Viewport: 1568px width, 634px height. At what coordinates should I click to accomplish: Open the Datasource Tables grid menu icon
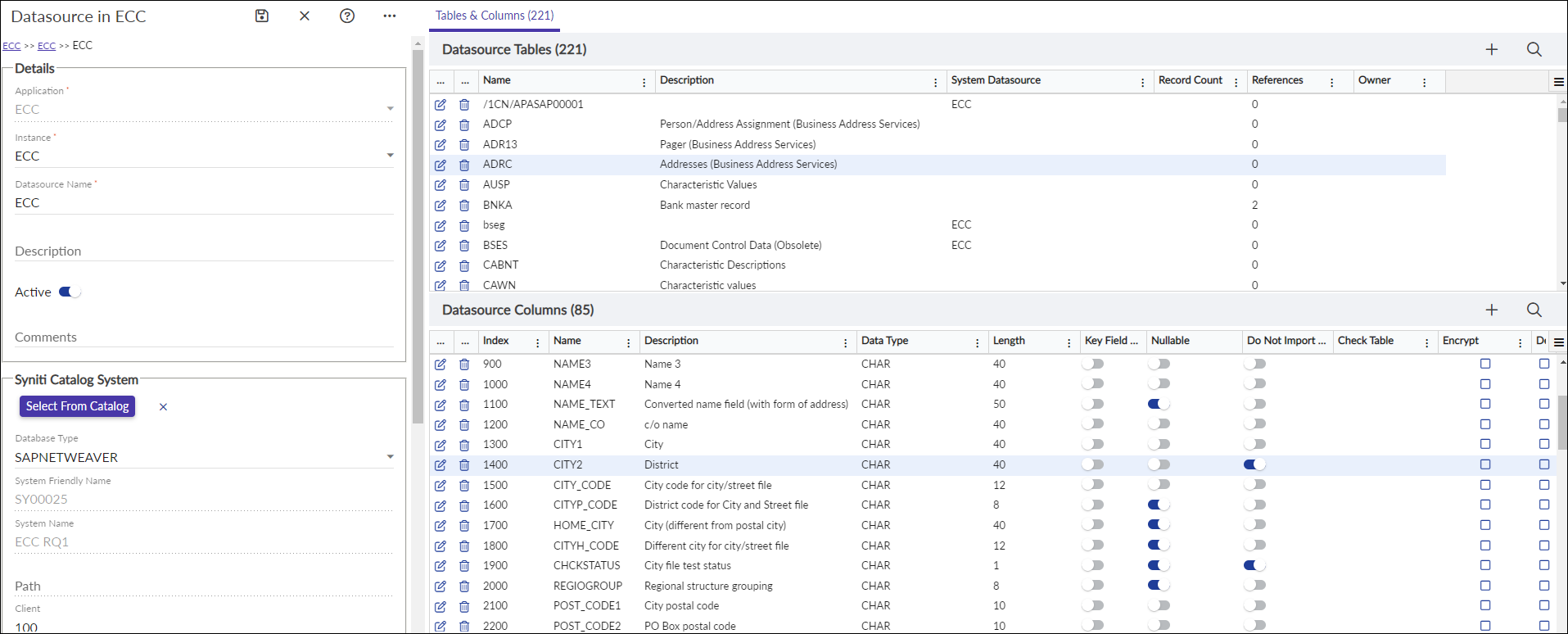point(1559,81)
